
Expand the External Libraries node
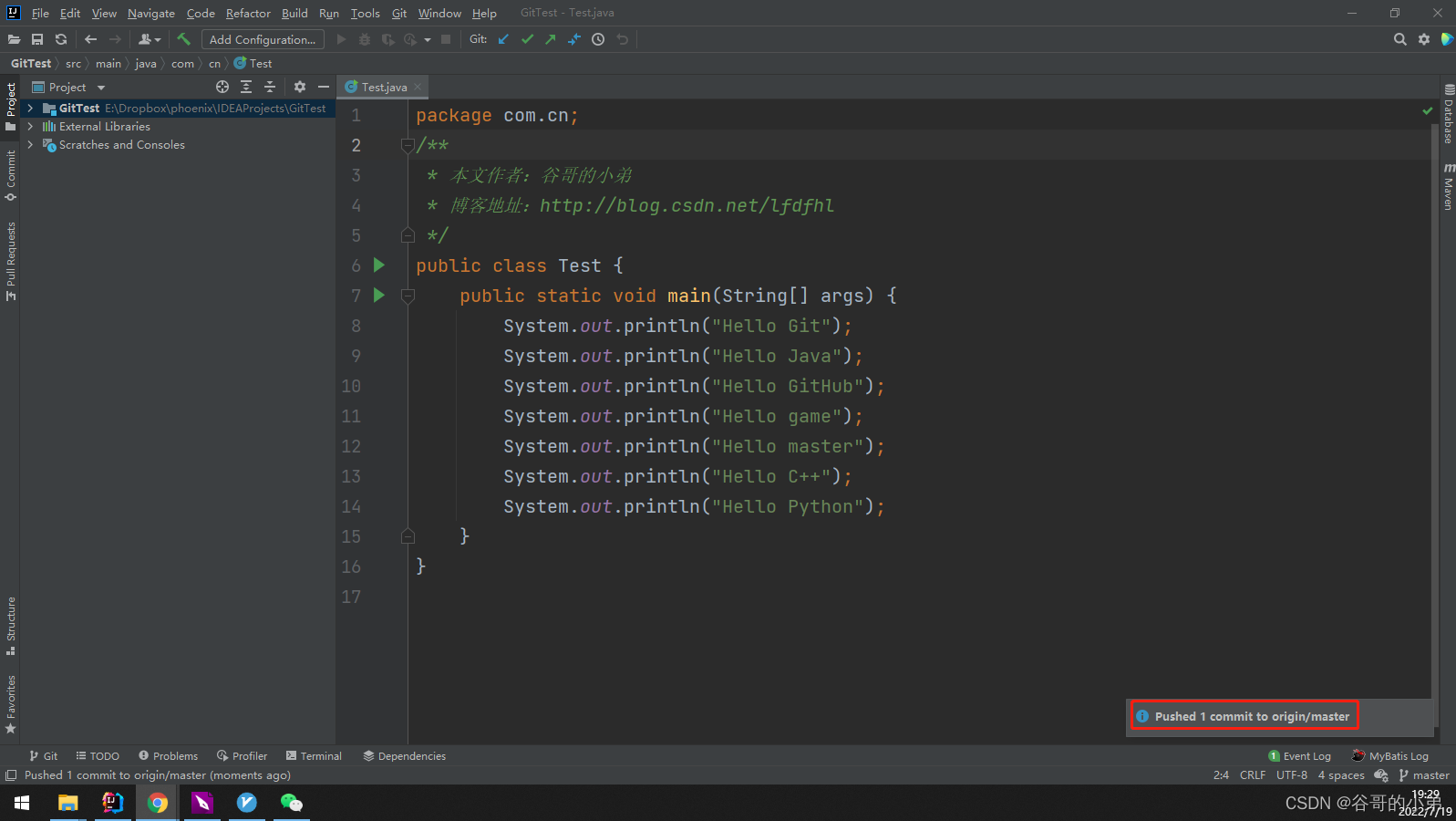[30, 127]
